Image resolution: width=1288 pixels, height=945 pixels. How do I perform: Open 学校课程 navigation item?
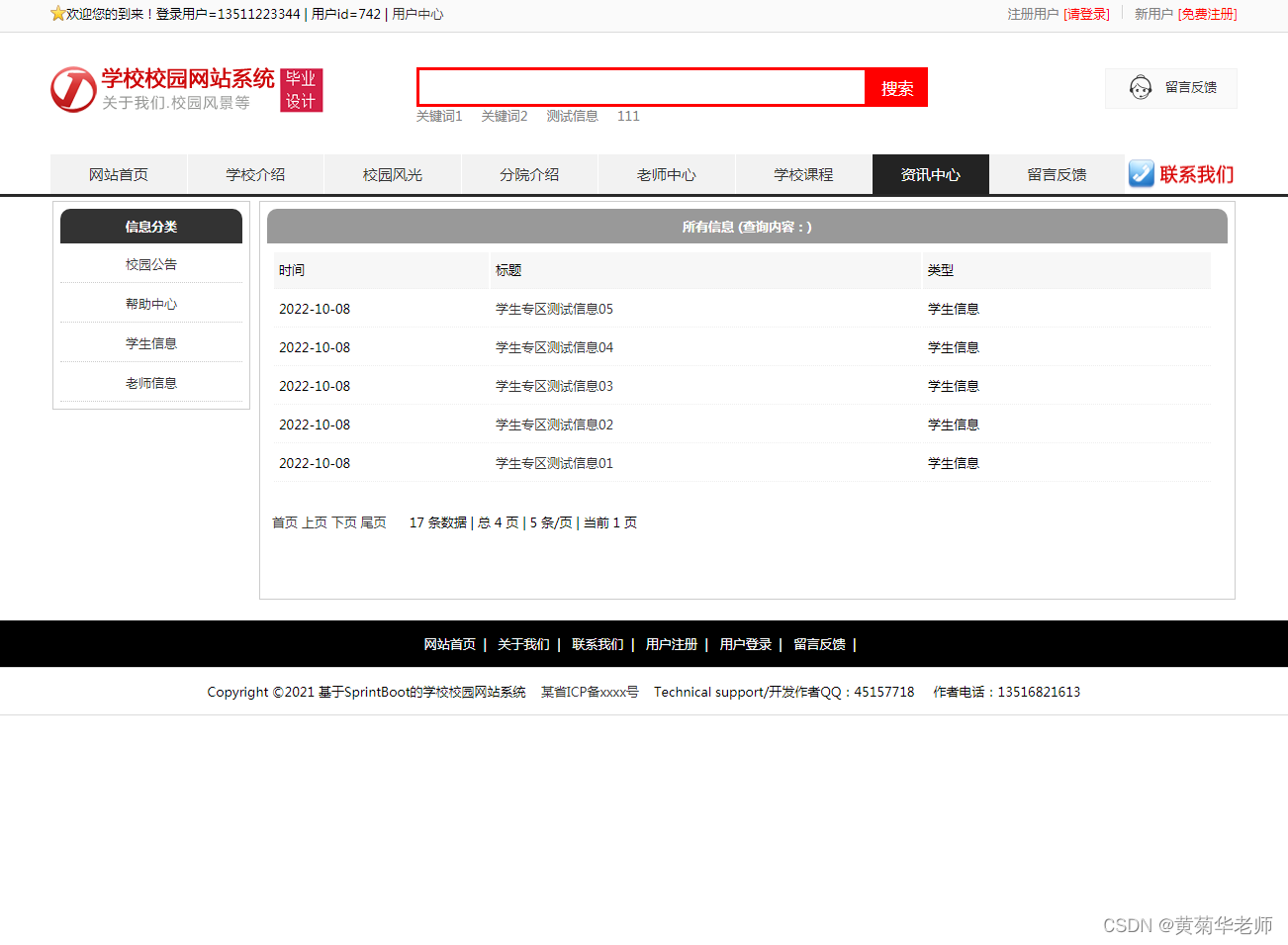803,174
